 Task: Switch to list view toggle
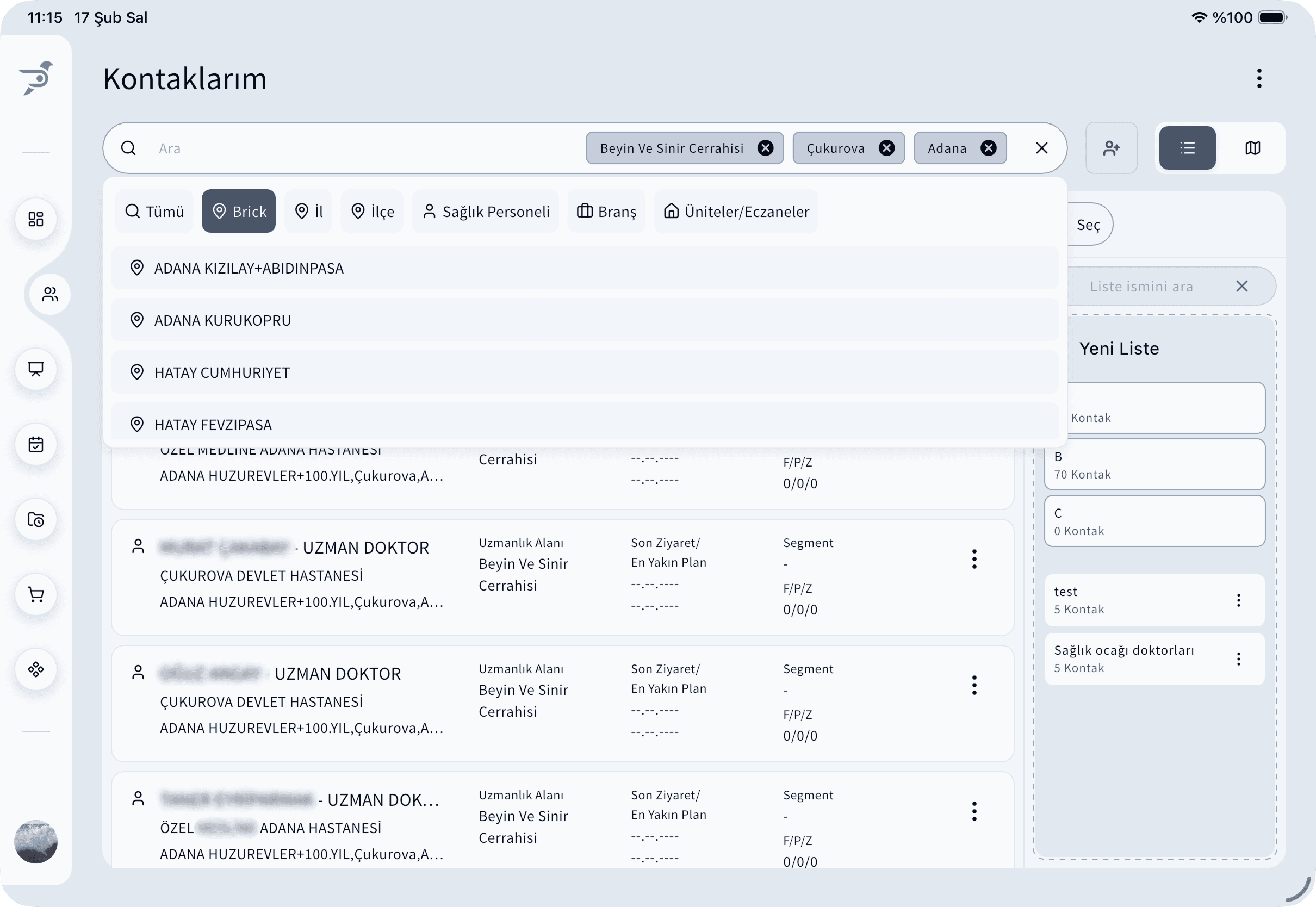click(1187, 148)
